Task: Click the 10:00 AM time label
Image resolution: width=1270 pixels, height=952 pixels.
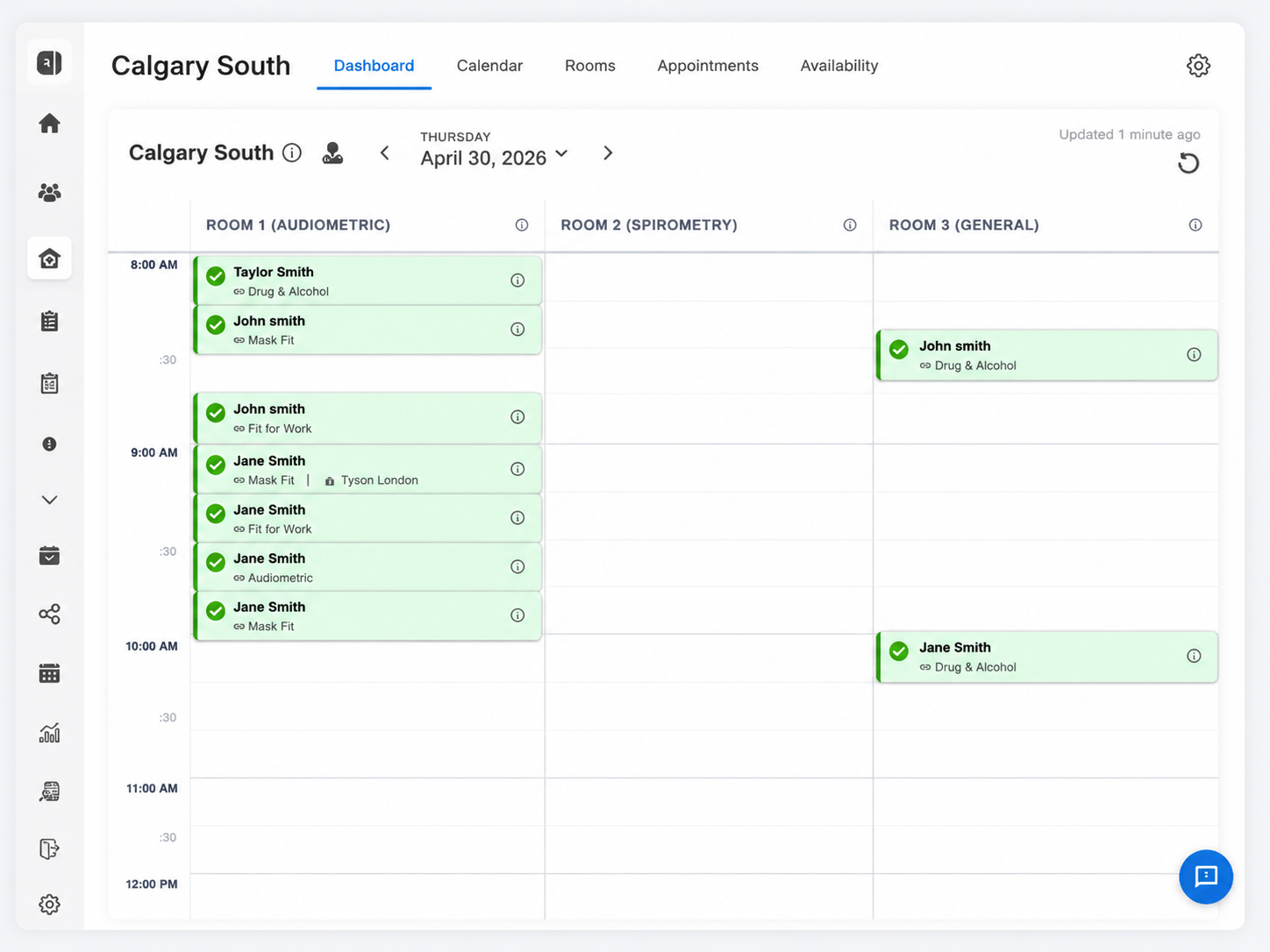Action: pos(152,646)
